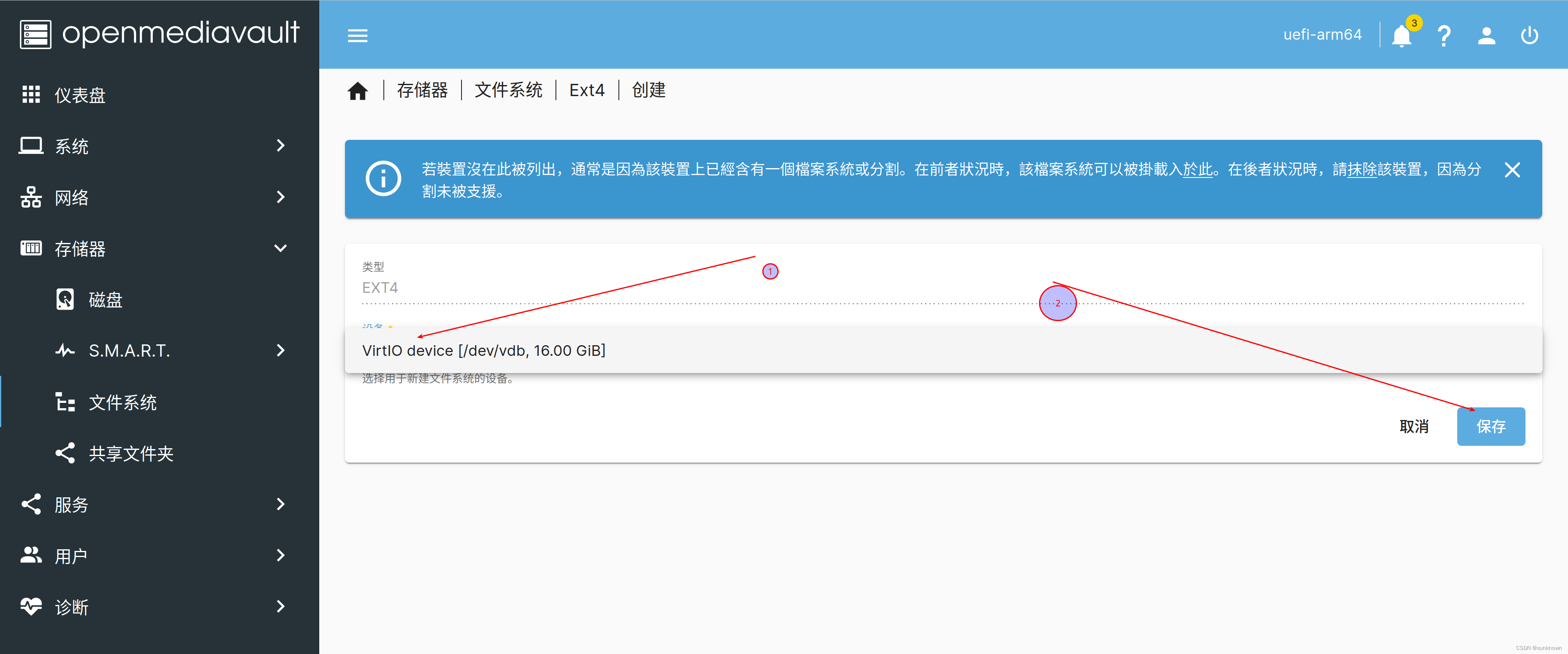
Task: Click the 保存 save button
Action: [x=1491, y=426]
